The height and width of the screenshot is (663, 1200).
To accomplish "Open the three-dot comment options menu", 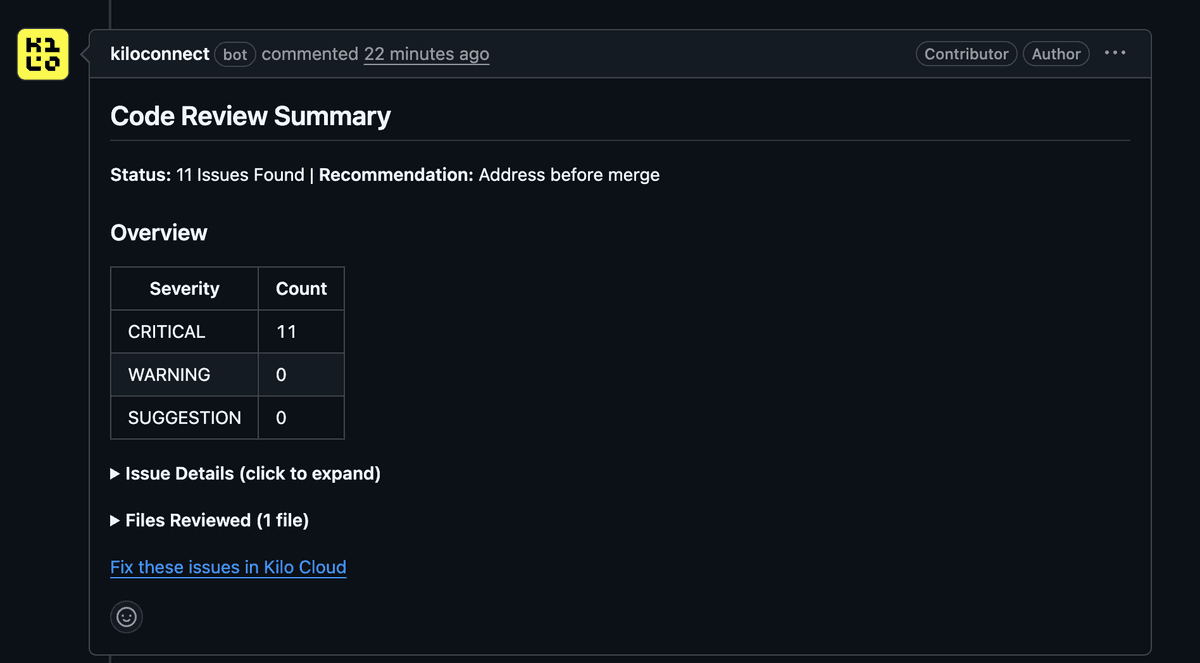I will coord(1115,53).
